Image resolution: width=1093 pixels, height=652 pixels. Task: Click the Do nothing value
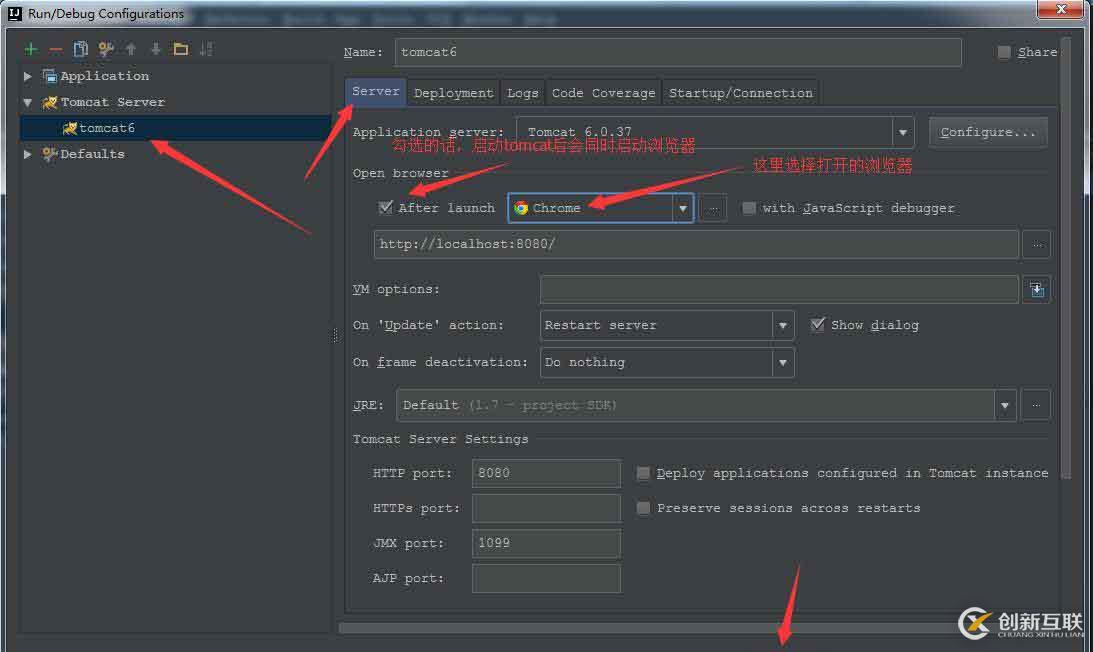(x=585, y=363)
